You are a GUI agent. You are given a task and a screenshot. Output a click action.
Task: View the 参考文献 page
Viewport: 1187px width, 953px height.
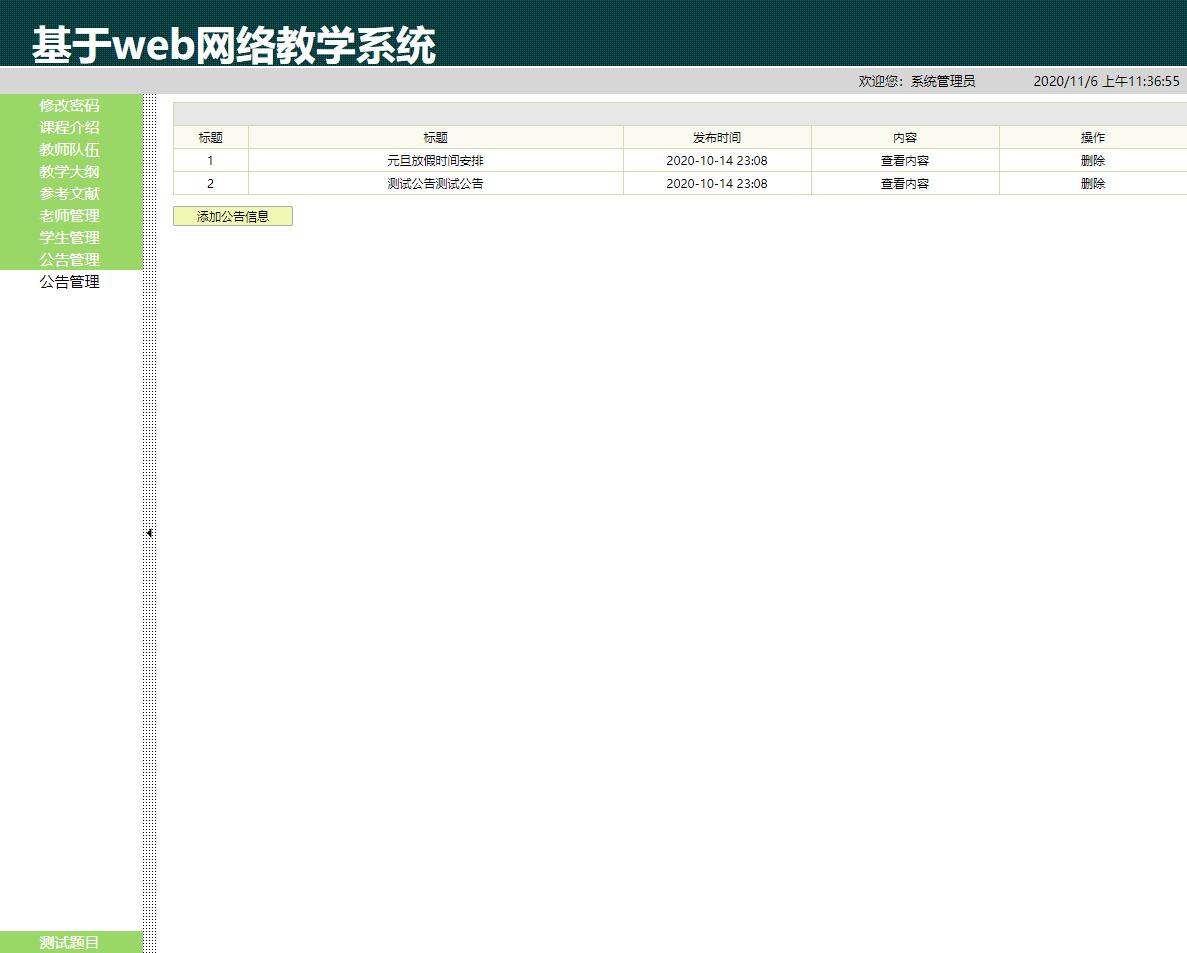point(69,193)
